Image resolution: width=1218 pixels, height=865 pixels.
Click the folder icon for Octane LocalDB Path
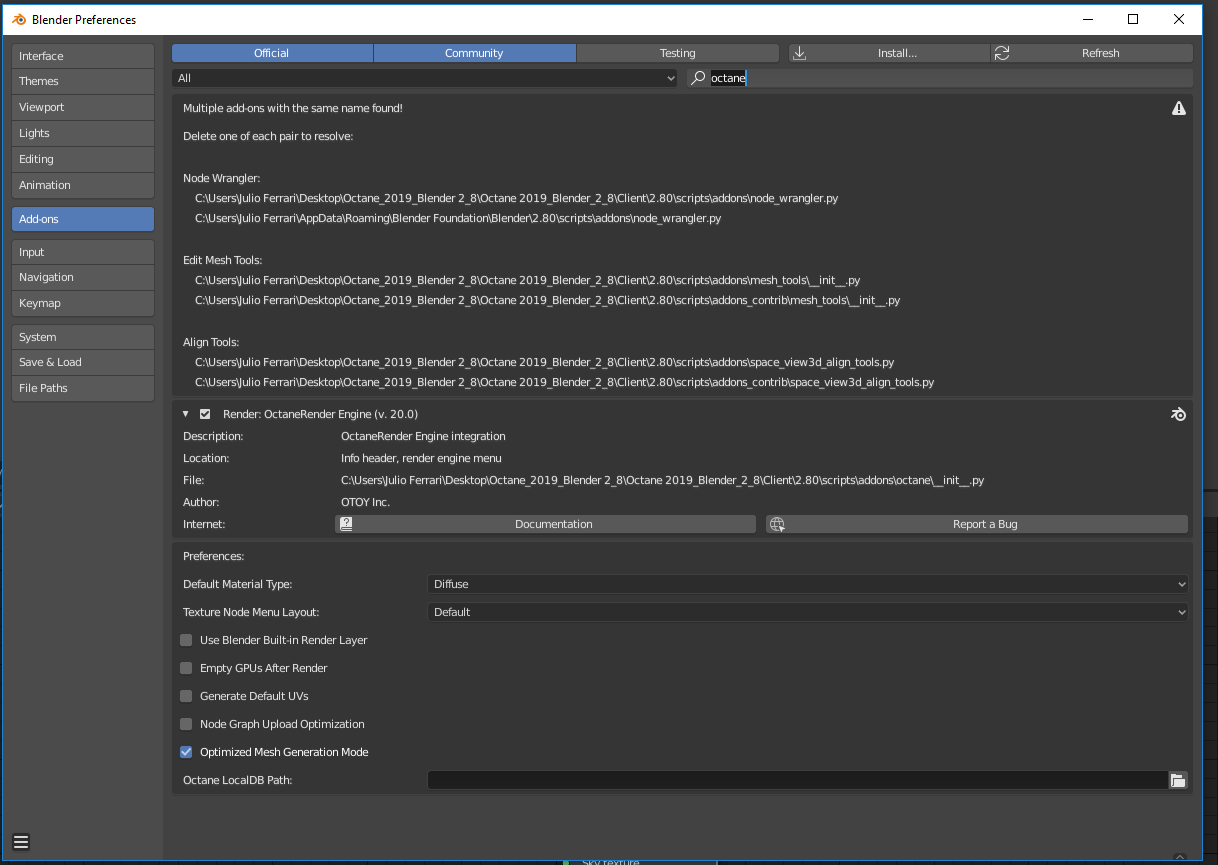pyautogui.click(x=1178, y=780)
